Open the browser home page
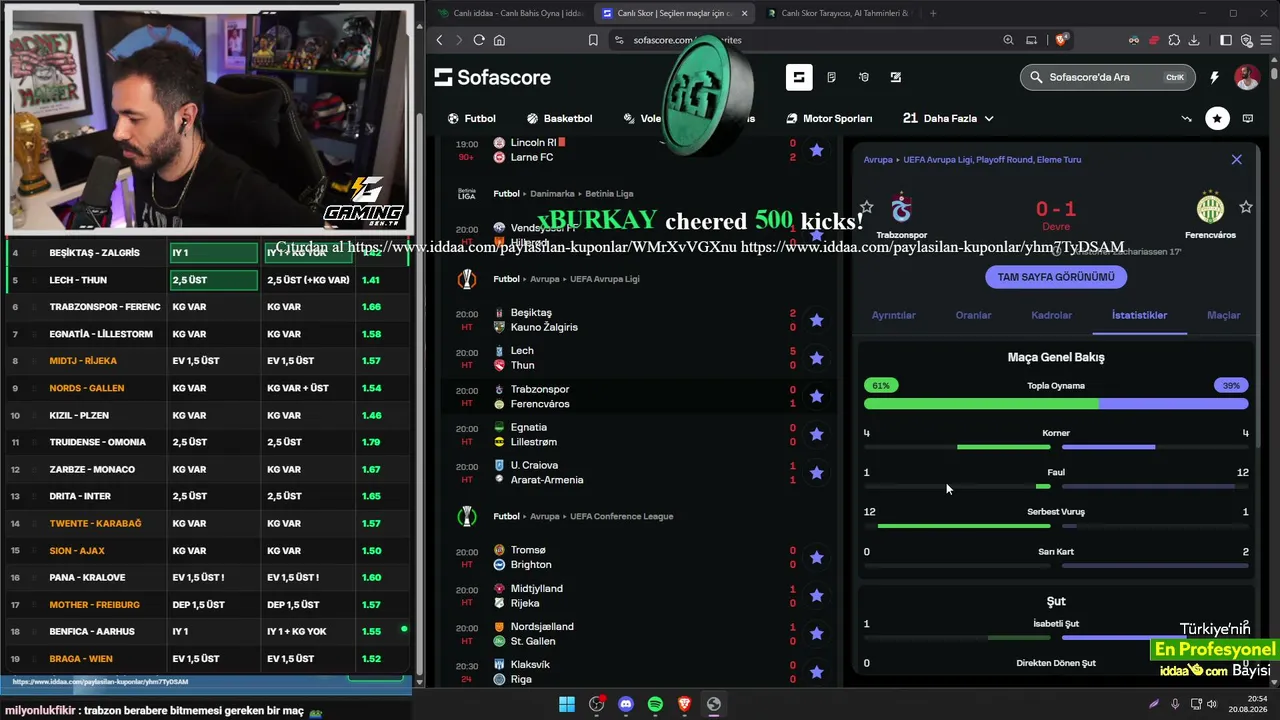 (499, 40)
